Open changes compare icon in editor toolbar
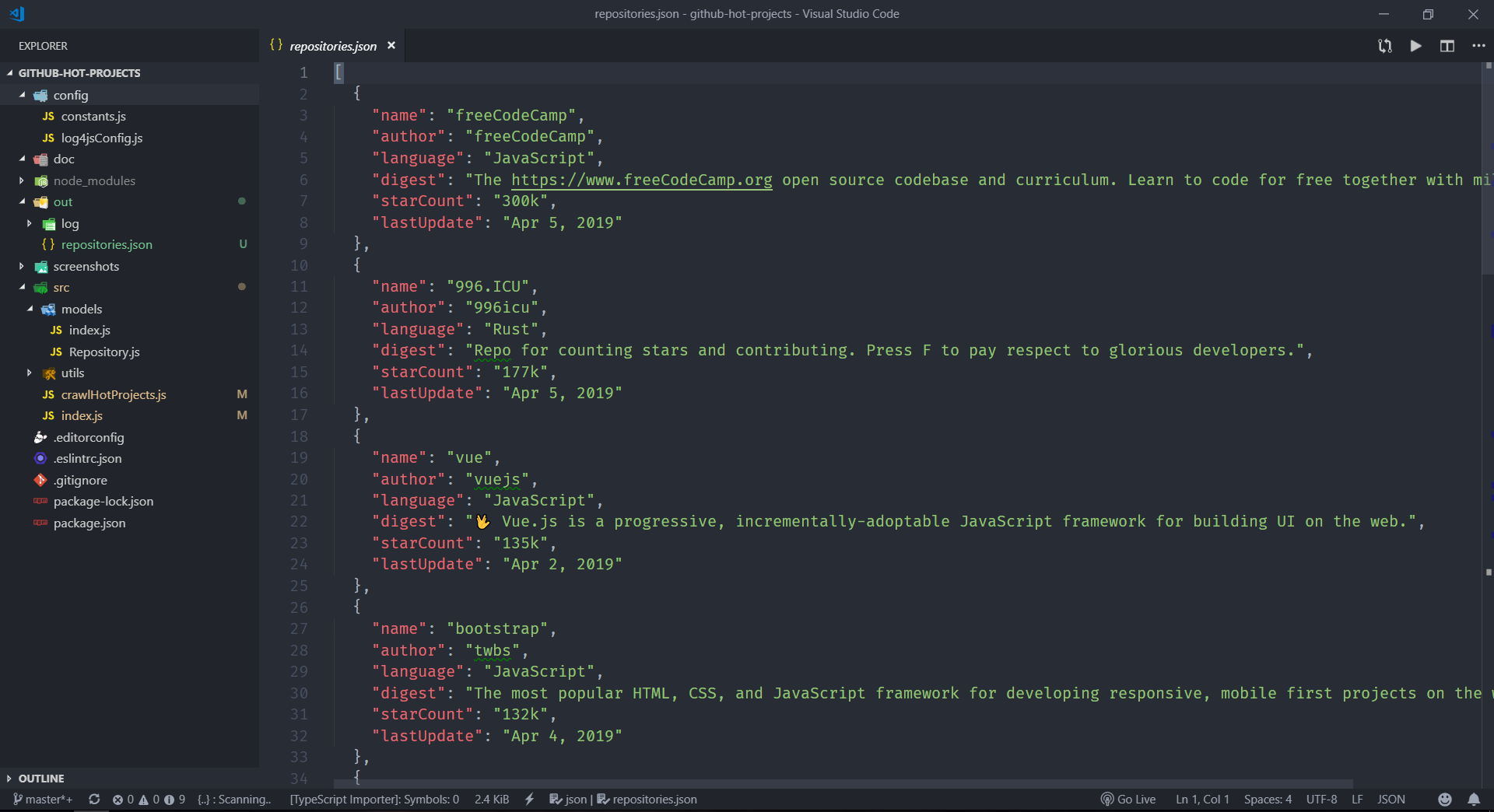Image resolution: width=1494 pixels, height=812 pixels. 1385,46
